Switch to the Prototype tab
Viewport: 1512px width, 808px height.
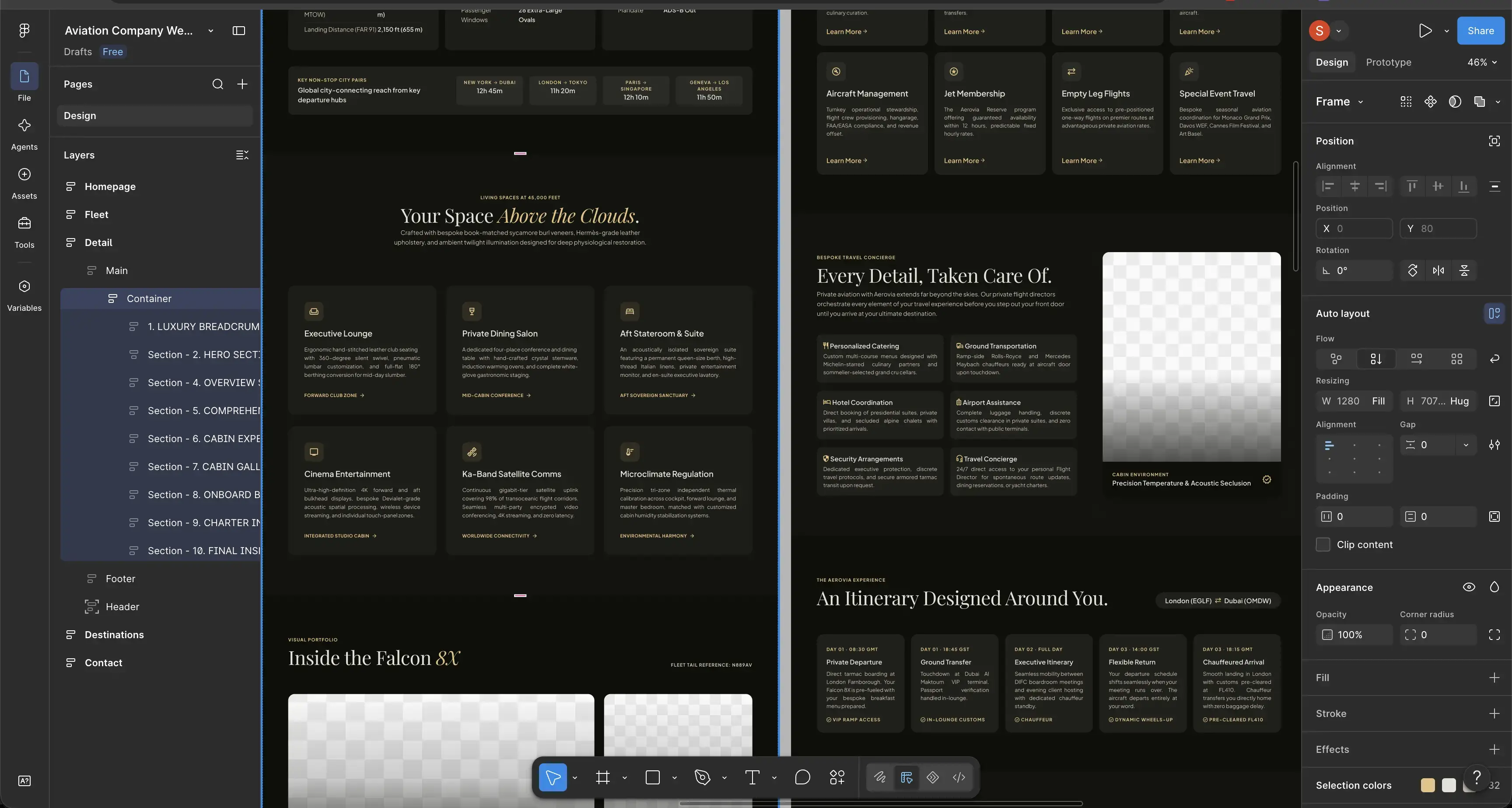pyautogui.click(x=1388, y=62)
